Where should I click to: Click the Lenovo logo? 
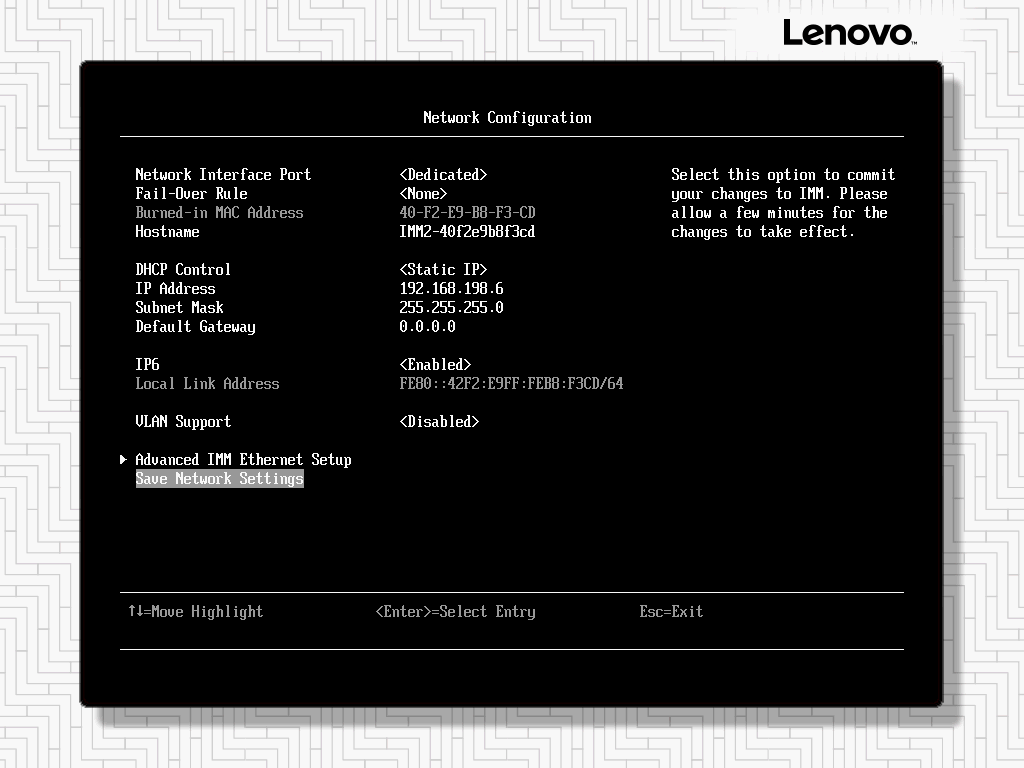[850, 33]
